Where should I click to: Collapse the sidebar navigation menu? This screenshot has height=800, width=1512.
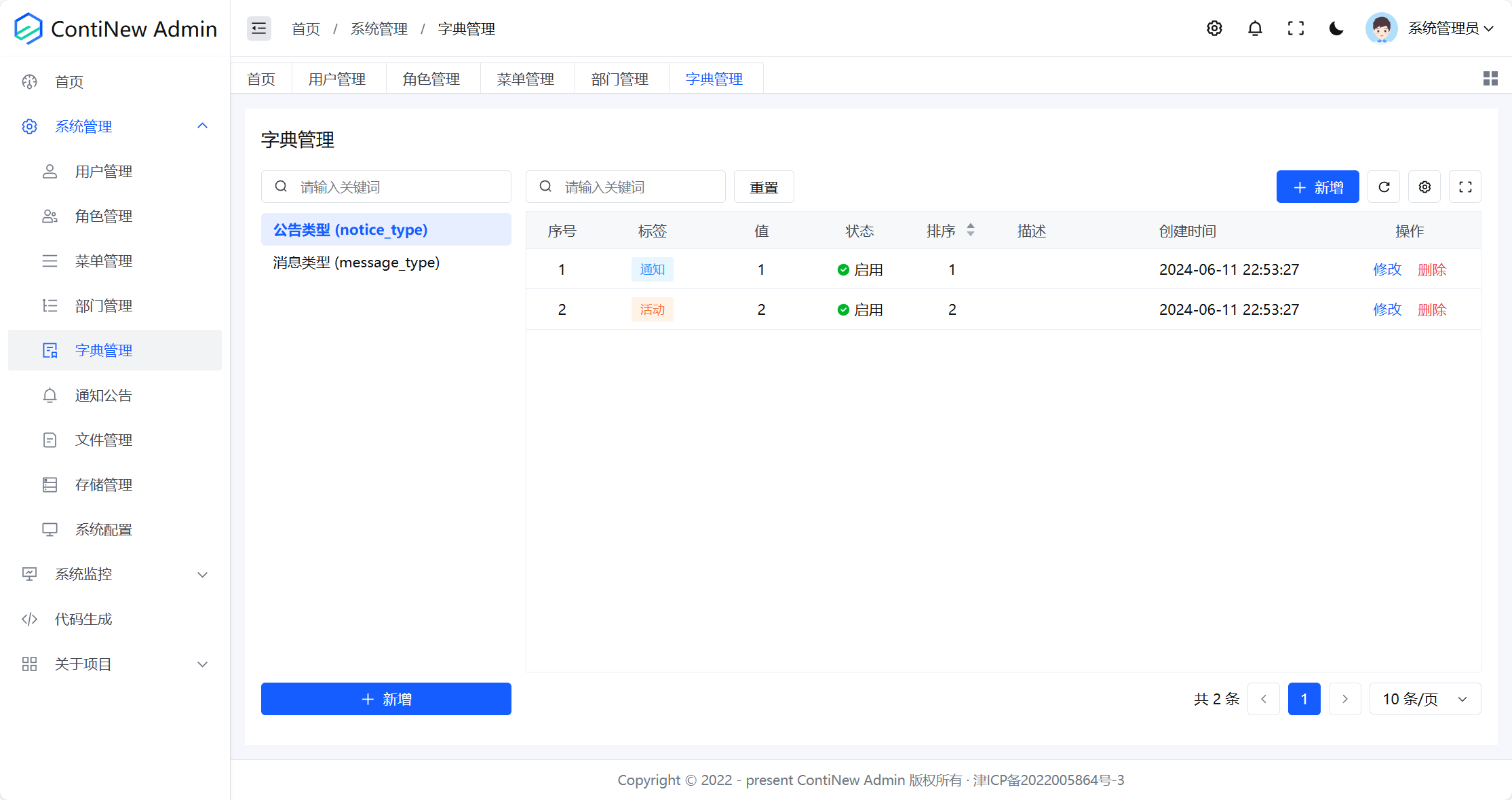pyautogui.click(x=258, y=28)
